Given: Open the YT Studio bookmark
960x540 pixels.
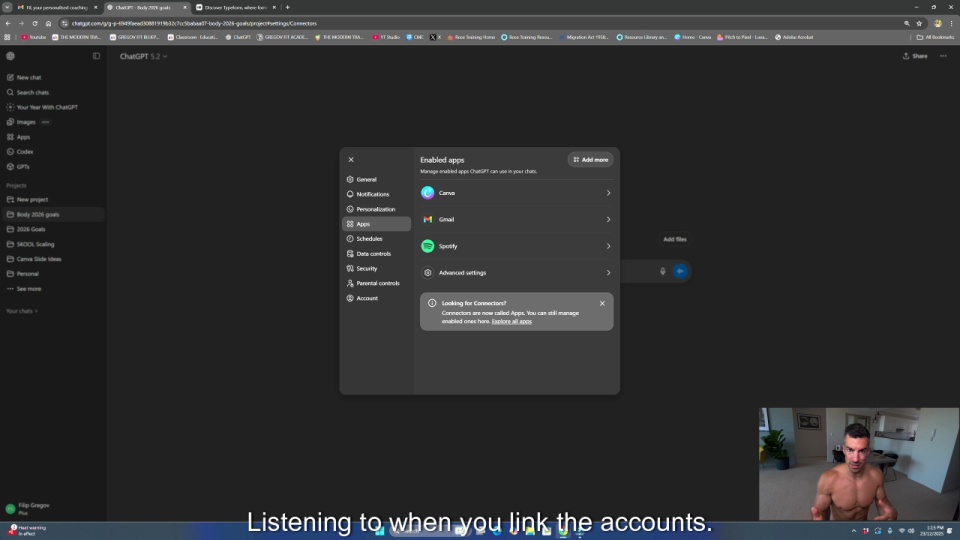Looking at the screenshot, I should [386, 37].
